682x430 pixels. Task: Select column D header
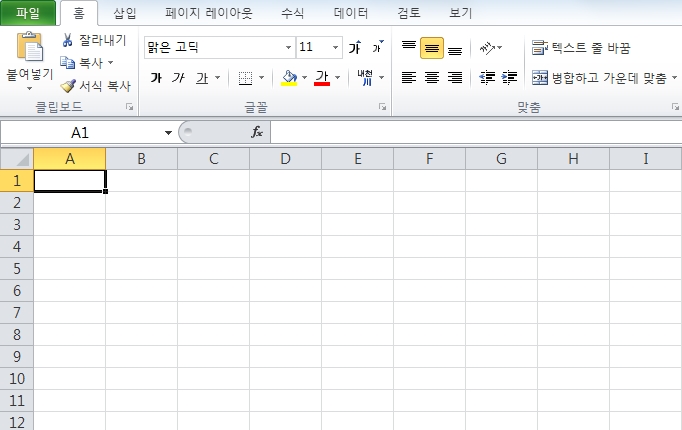[x=285, y=159]
